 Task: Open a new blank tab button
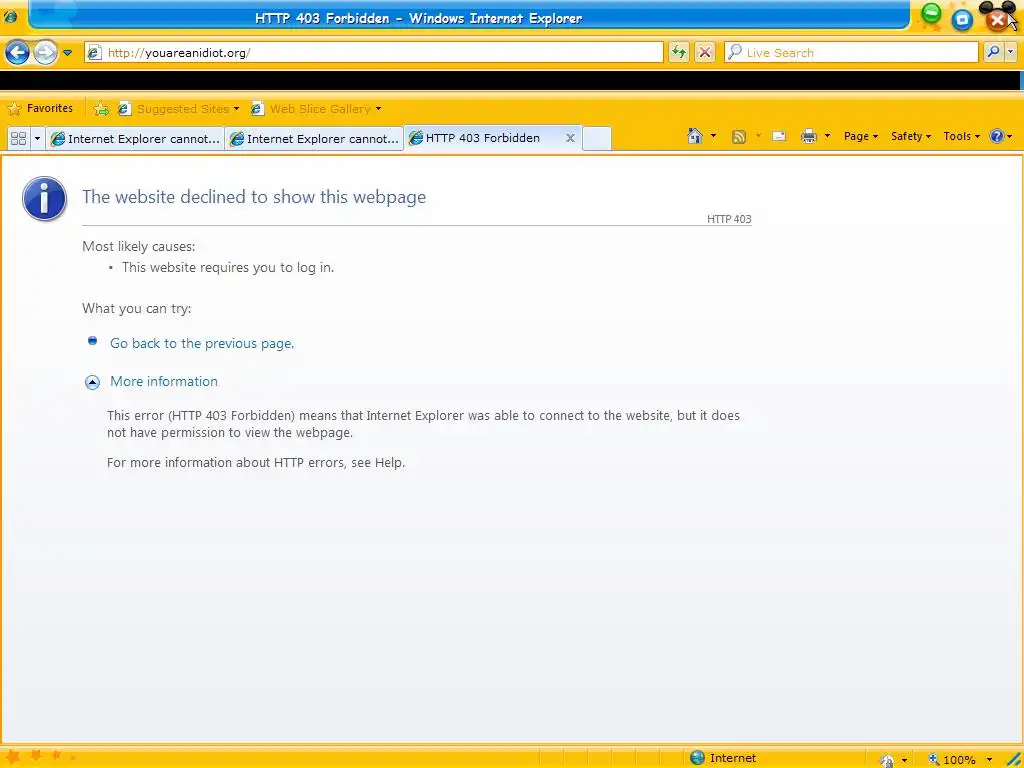pos(596,138)
